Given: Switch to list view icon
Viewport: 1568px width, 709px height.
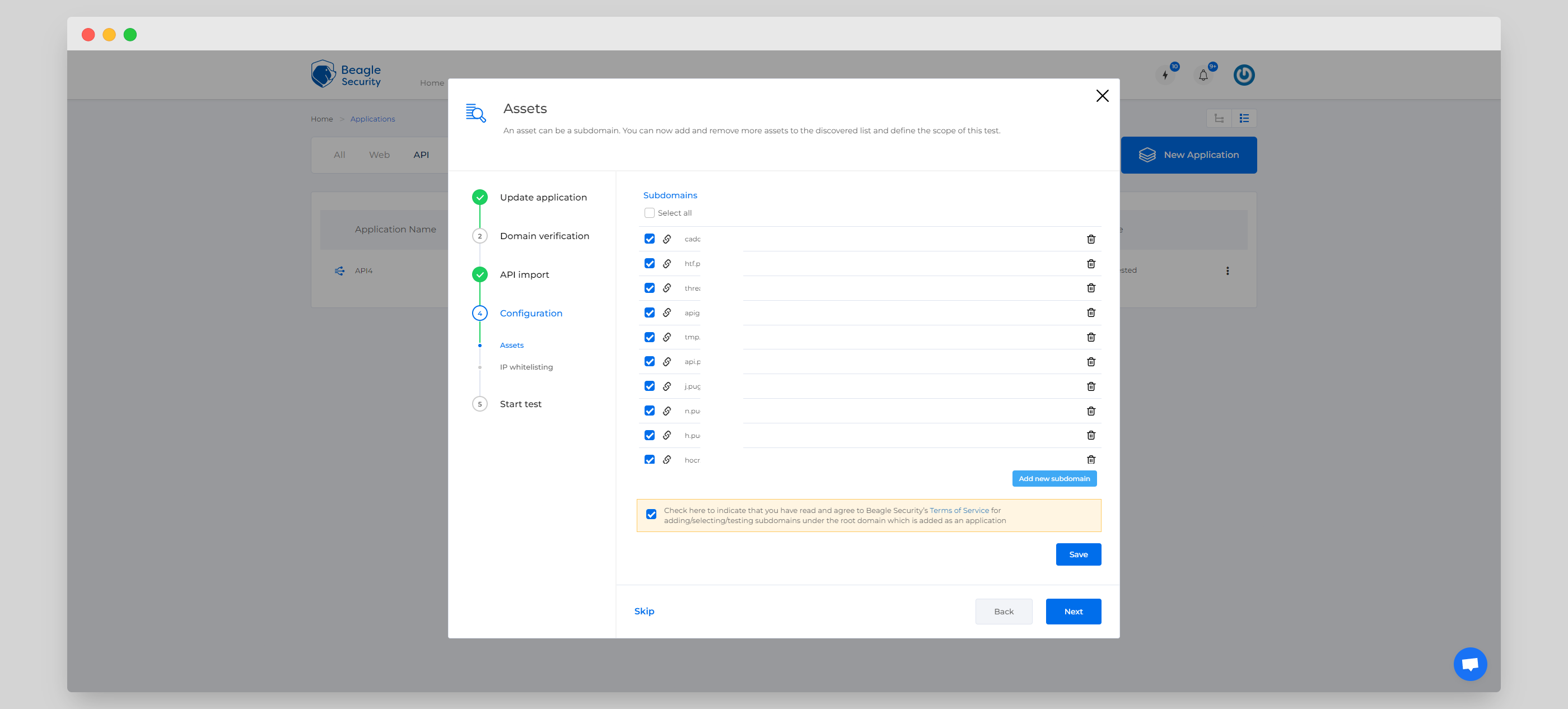Looking at the screenshot, I should tap(1244, 119).
